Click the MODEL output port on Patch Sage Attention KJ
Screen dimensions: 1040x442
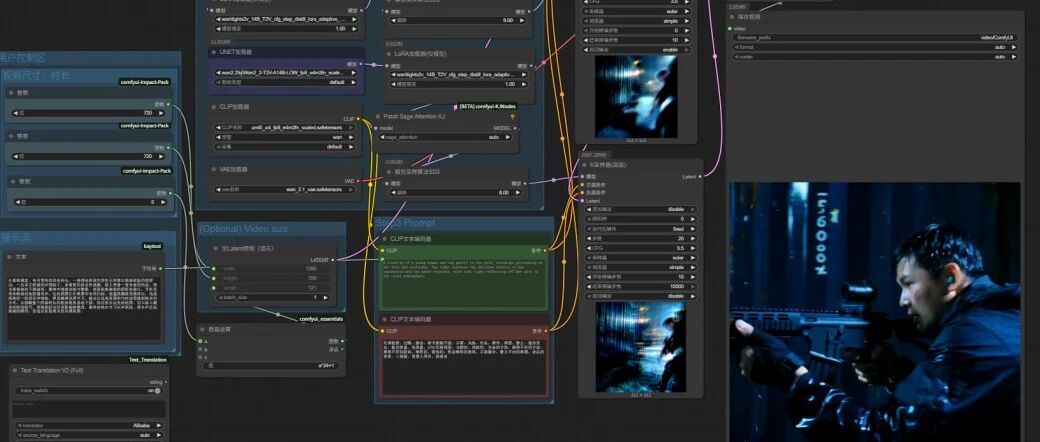[515, 128]
